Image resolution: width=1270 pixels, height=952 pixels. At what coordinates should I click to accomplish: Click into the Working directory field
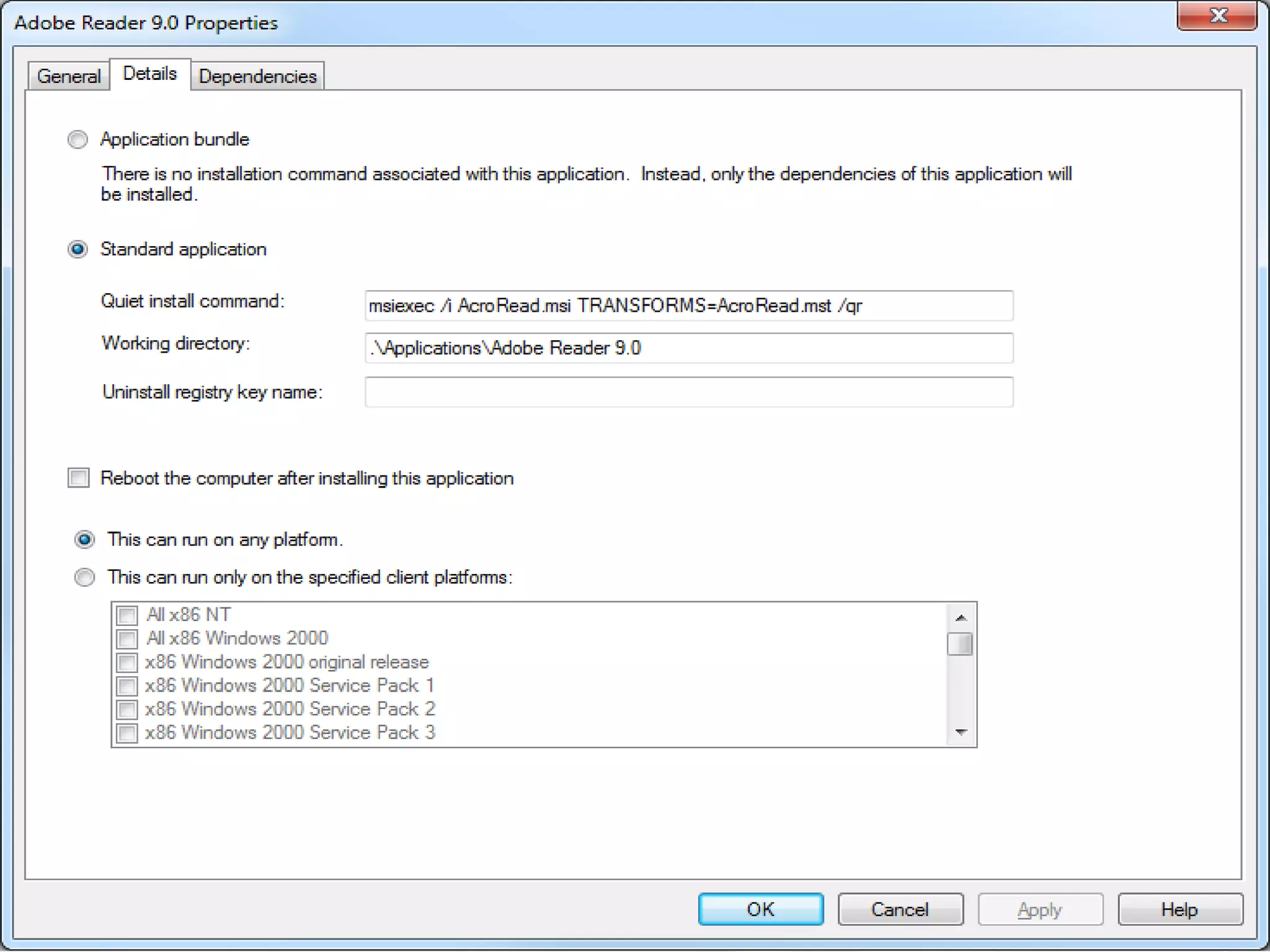689,348
